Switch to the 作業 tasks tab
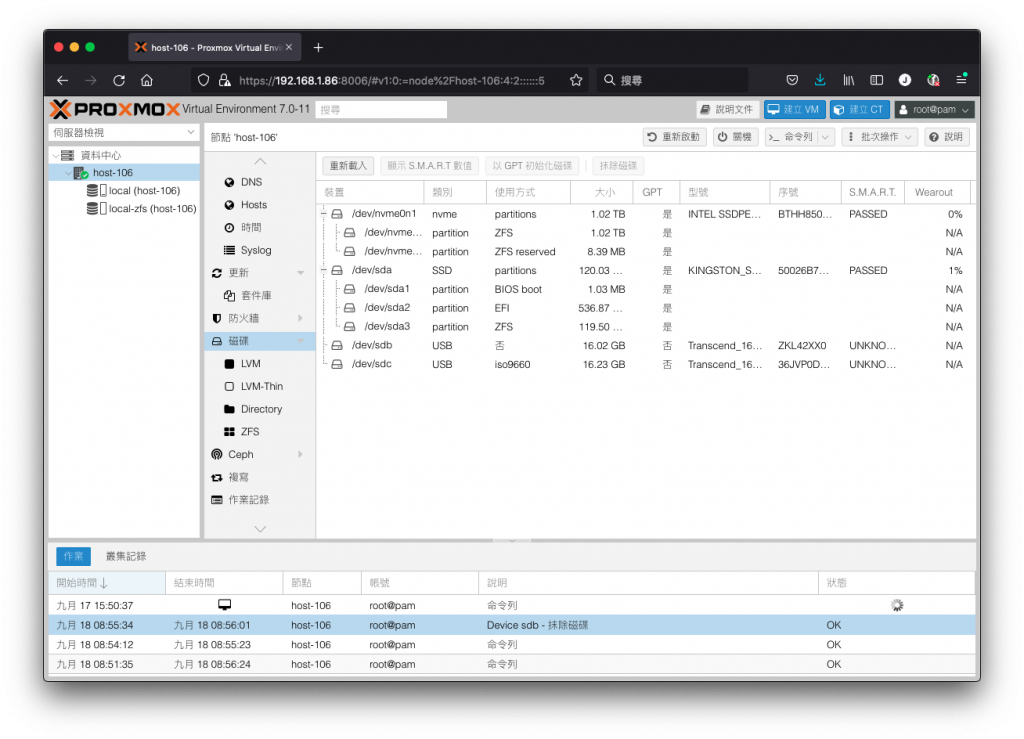This screenshot has height=739, width=1024. point(73,556)
